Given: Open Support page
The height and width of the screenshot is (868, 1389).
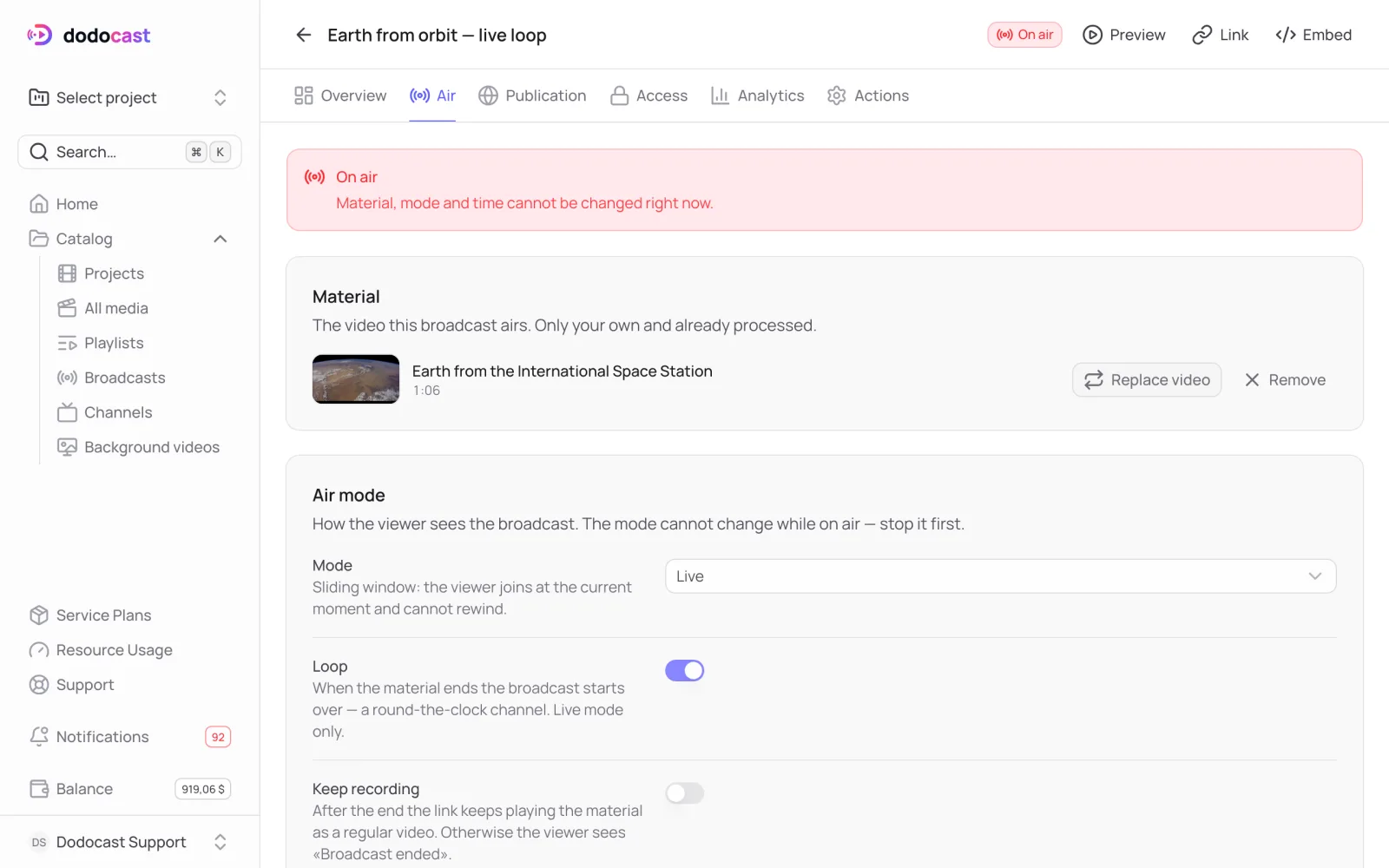Looking at the screenshot, I should 130,685.
